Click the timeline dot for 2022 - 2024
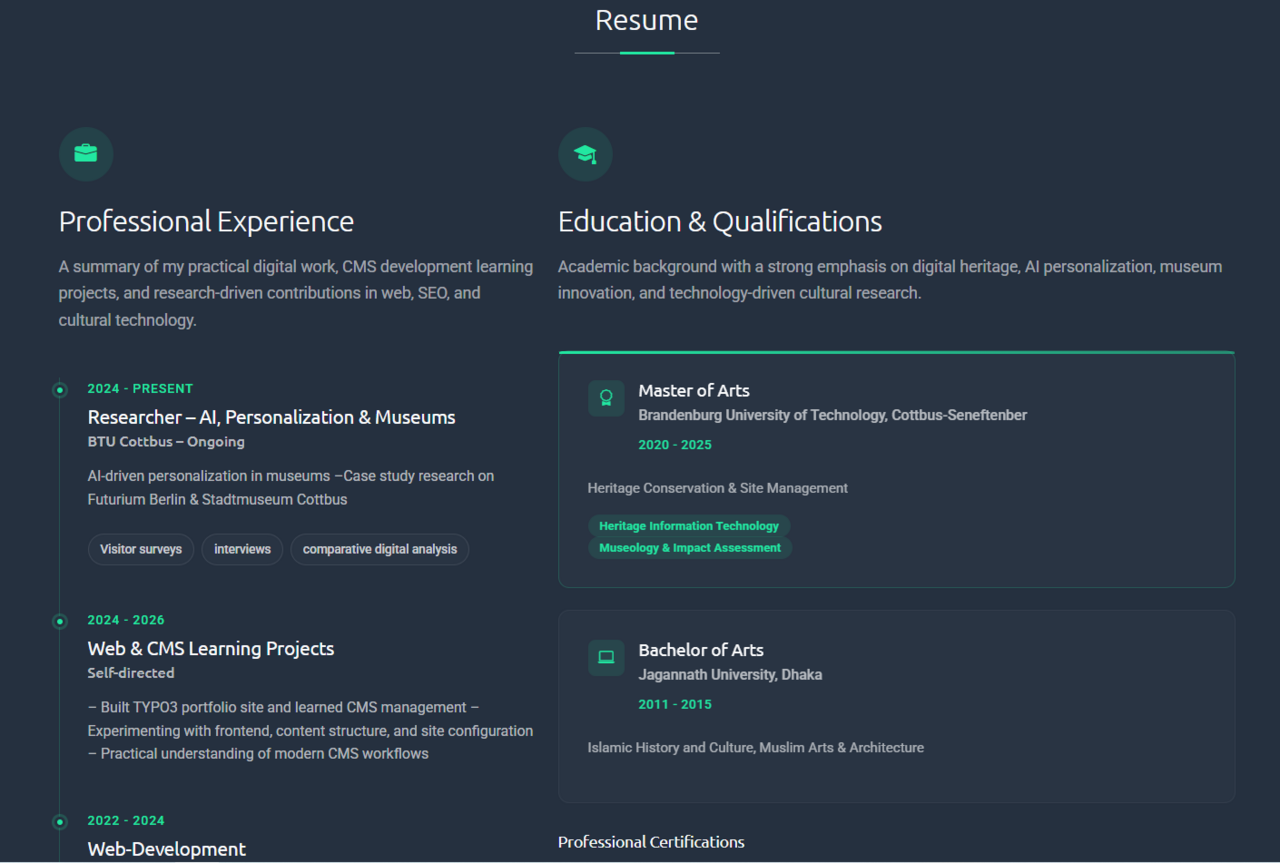This screenshot has width=1280, height=863. click(x=60, y=822)
